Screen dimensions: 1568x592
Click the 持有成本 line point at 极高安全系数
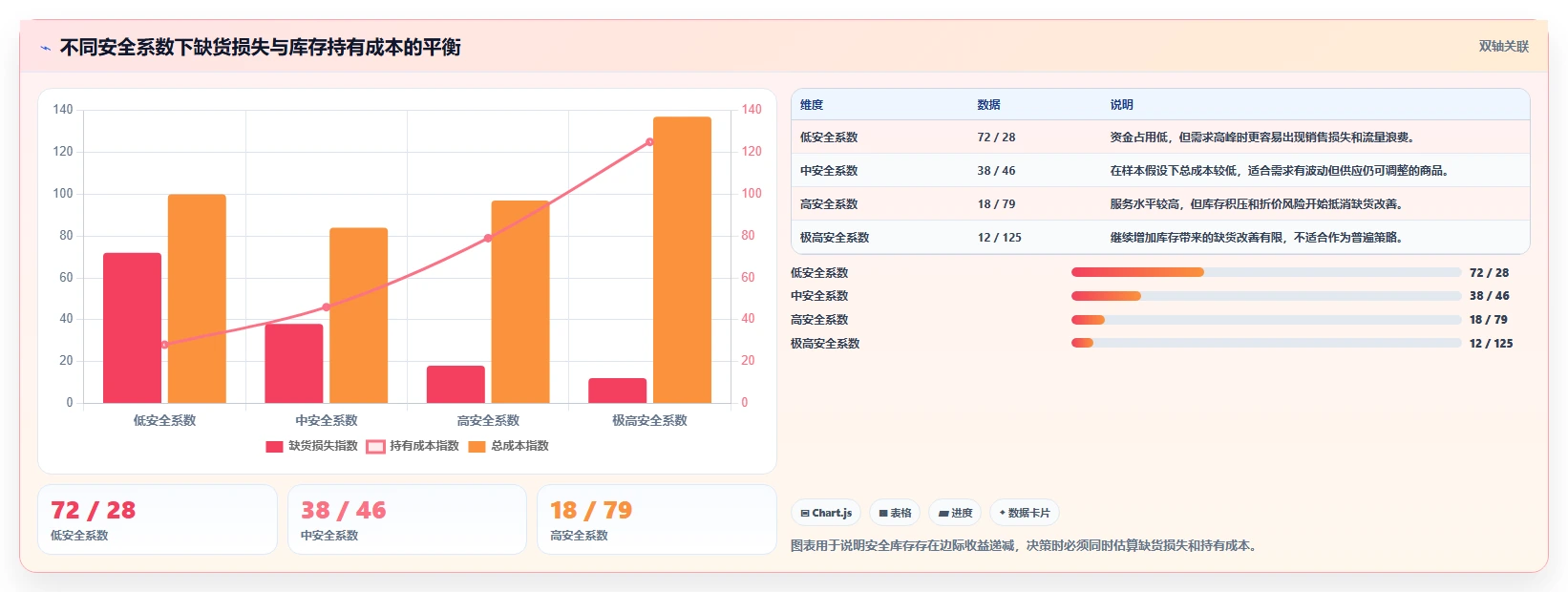pos(649,142)
